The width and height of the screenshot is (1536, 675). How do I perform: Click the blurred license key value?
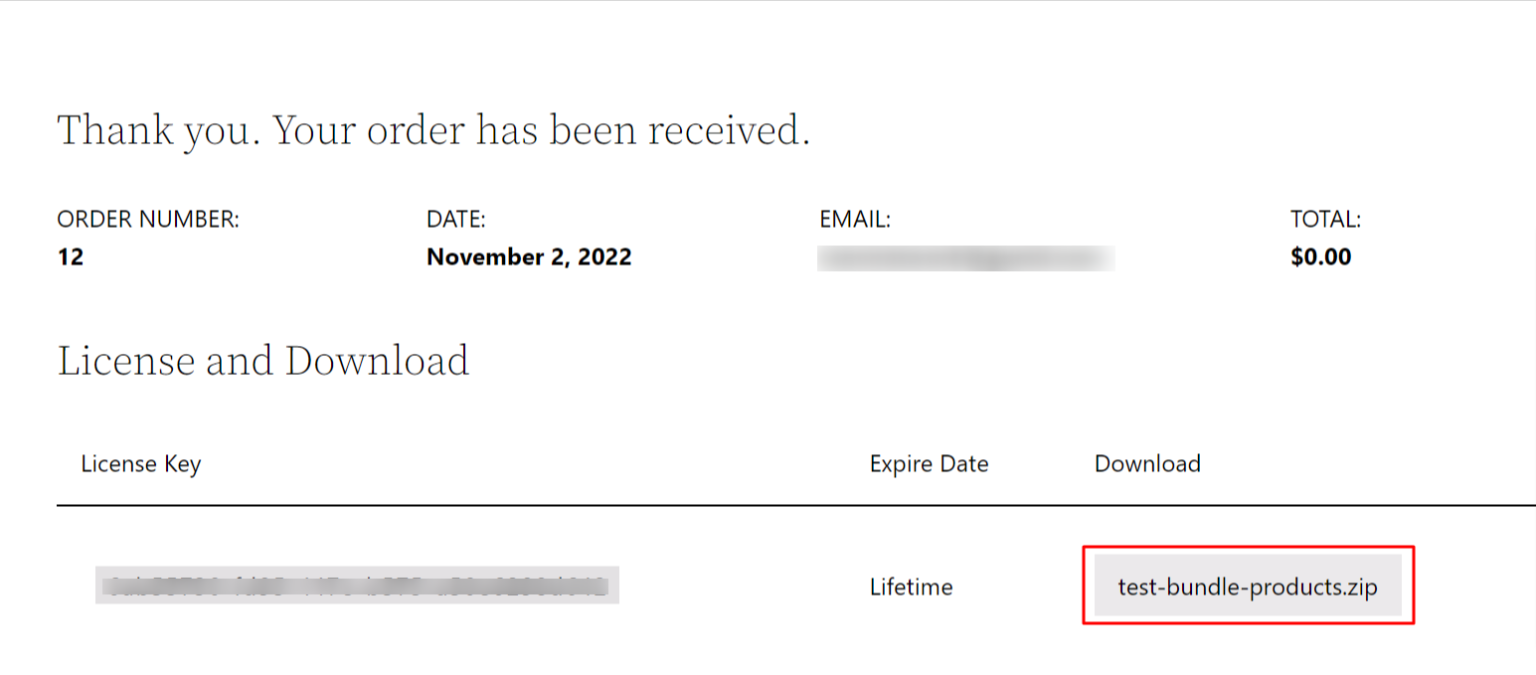point(357,585)
